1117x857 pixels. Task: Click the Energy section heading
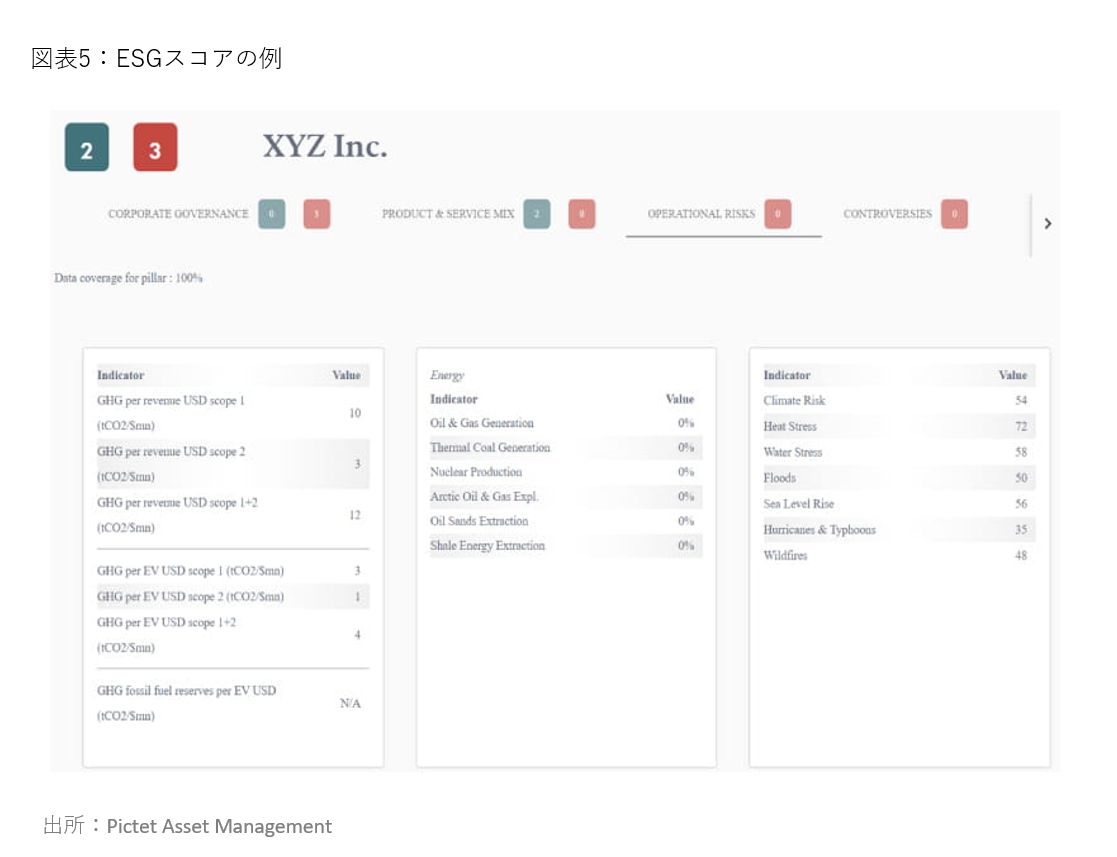447,375
